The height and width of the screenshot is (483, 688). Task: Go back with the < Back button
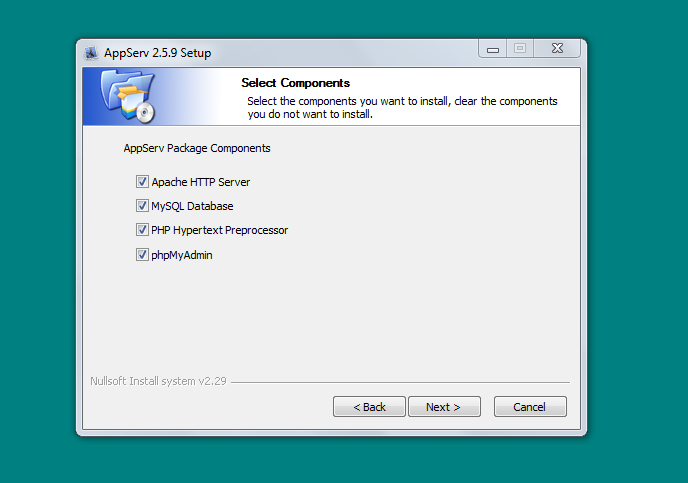click(x=369, y=407)
